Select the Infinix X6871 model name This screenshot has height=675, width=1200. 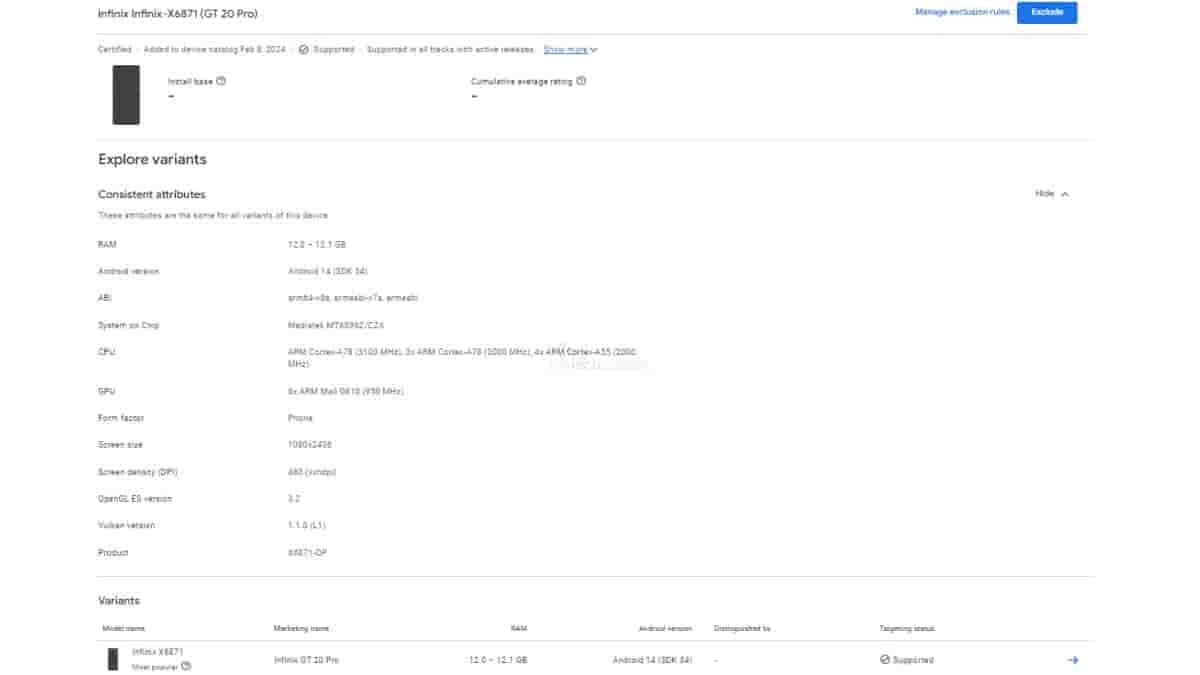pyautogui.click(x=158, y=652)
